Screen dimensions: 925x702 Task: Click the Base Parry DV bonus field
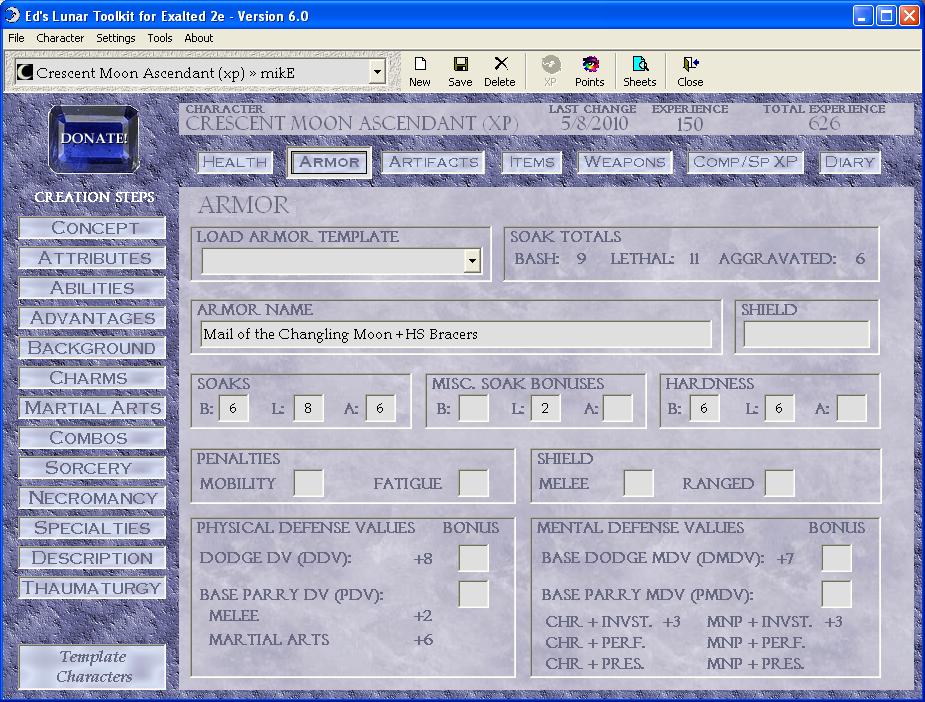(474, 594)
